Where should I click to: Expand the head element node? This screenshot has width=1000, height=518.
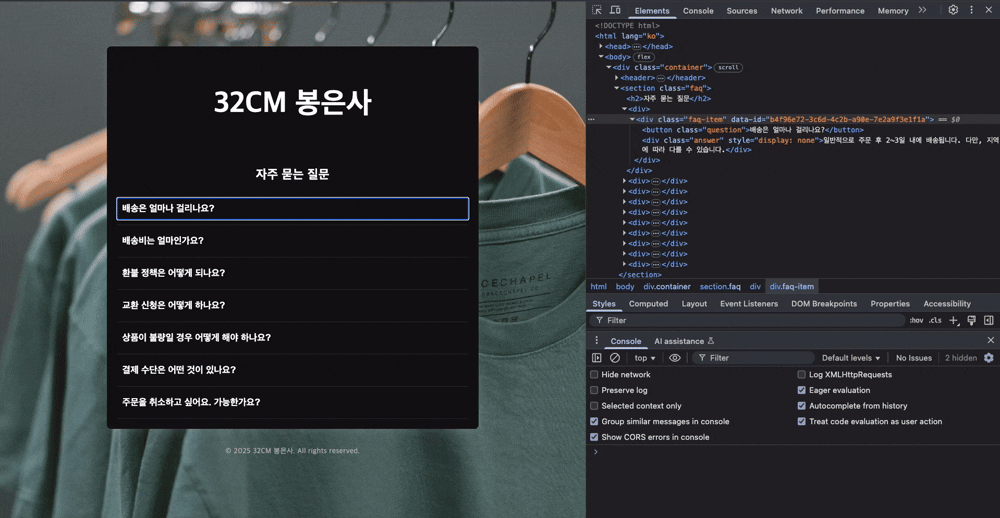(x=601, y=47)
